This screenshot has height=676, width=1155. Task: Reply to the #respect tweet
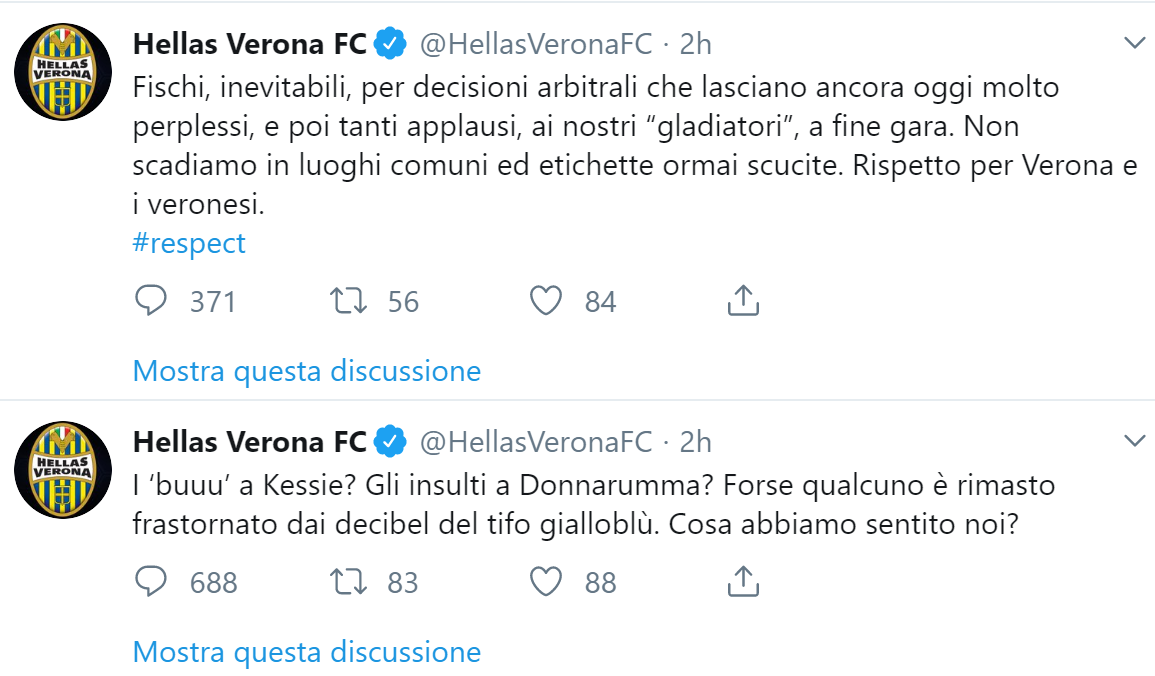150,301
